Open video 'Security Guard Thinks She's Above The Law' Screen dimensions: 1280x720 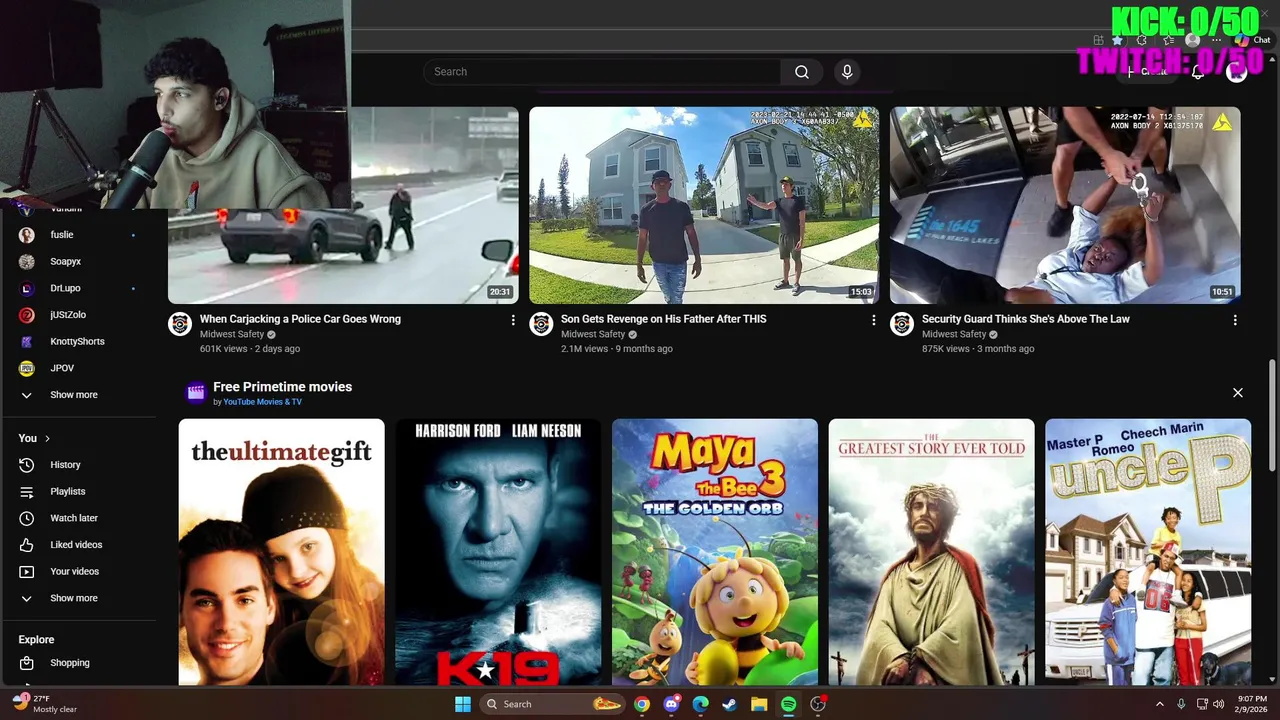(1026, 319)
